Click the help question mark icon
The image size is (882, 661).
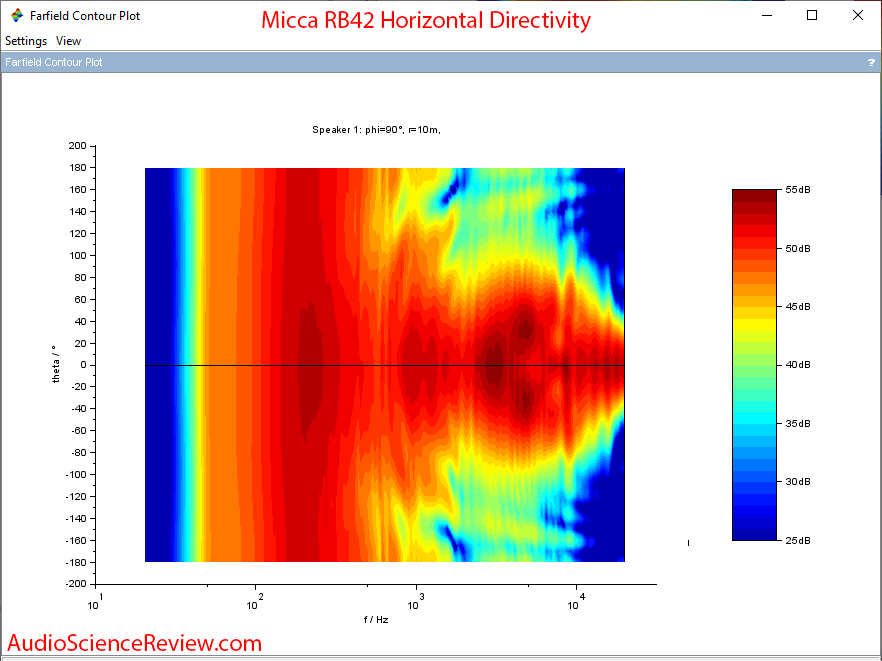(x=871, y=62)
